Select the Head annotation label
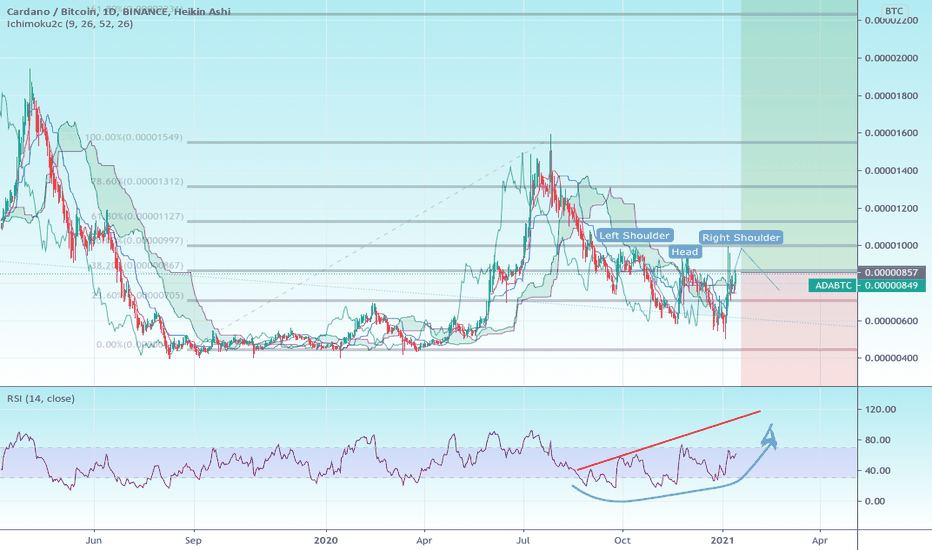This screenshot has width=932, height=550. click(685, 252)
